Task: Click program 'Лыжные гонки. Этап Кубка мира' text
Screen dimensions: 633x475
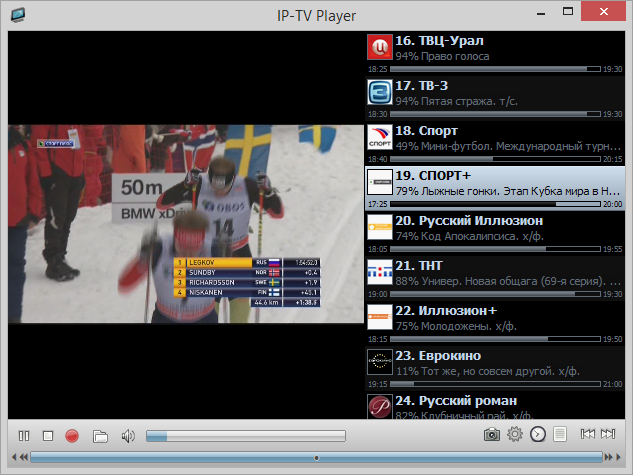Action: pos(505,191)
